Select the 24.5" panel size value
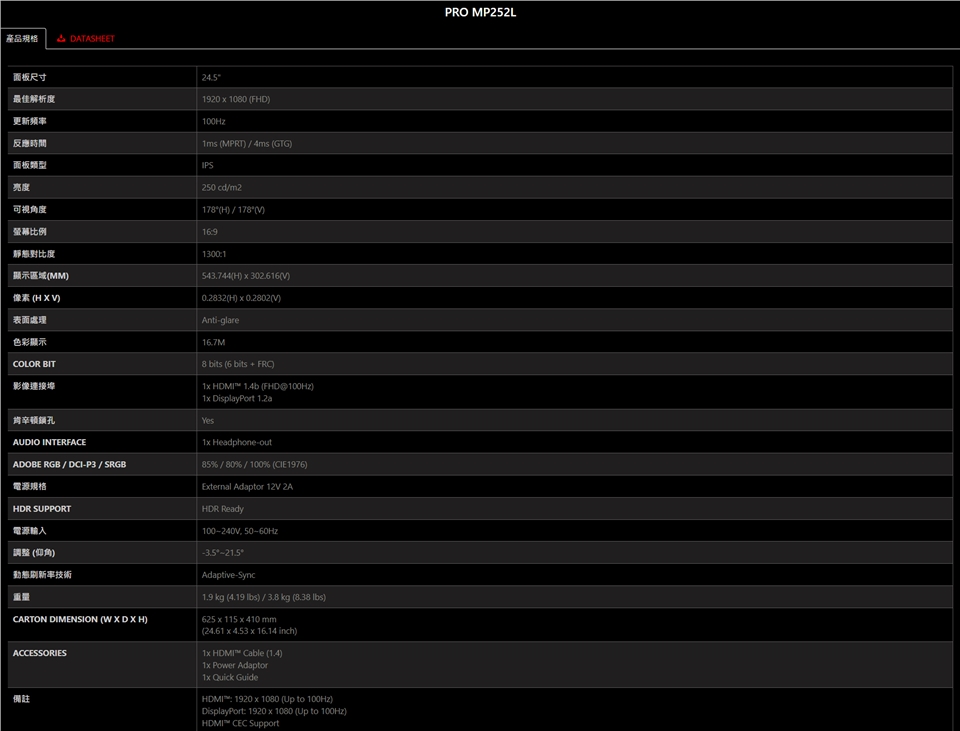The height and width of the screenshot is (731, 960). pos(211,77)
